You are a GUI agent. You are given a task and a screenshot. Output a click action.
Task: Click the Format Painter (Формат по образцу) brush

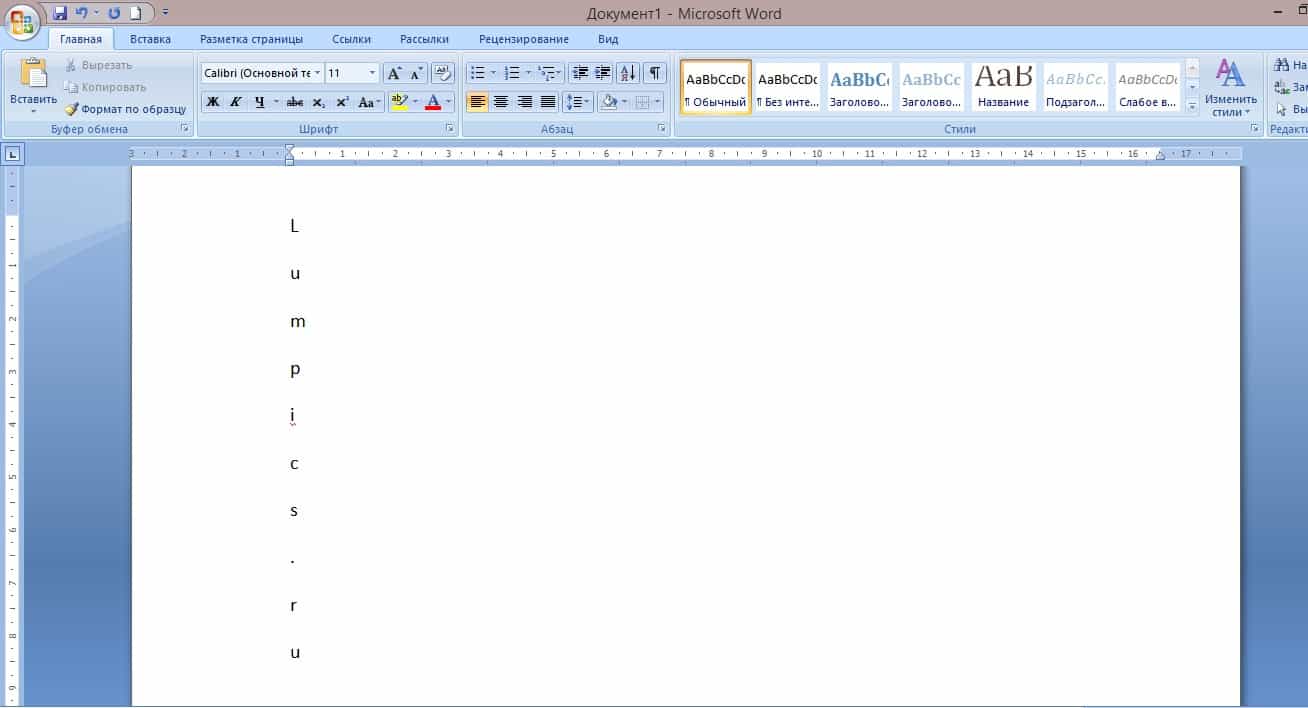tap(72, 109)
